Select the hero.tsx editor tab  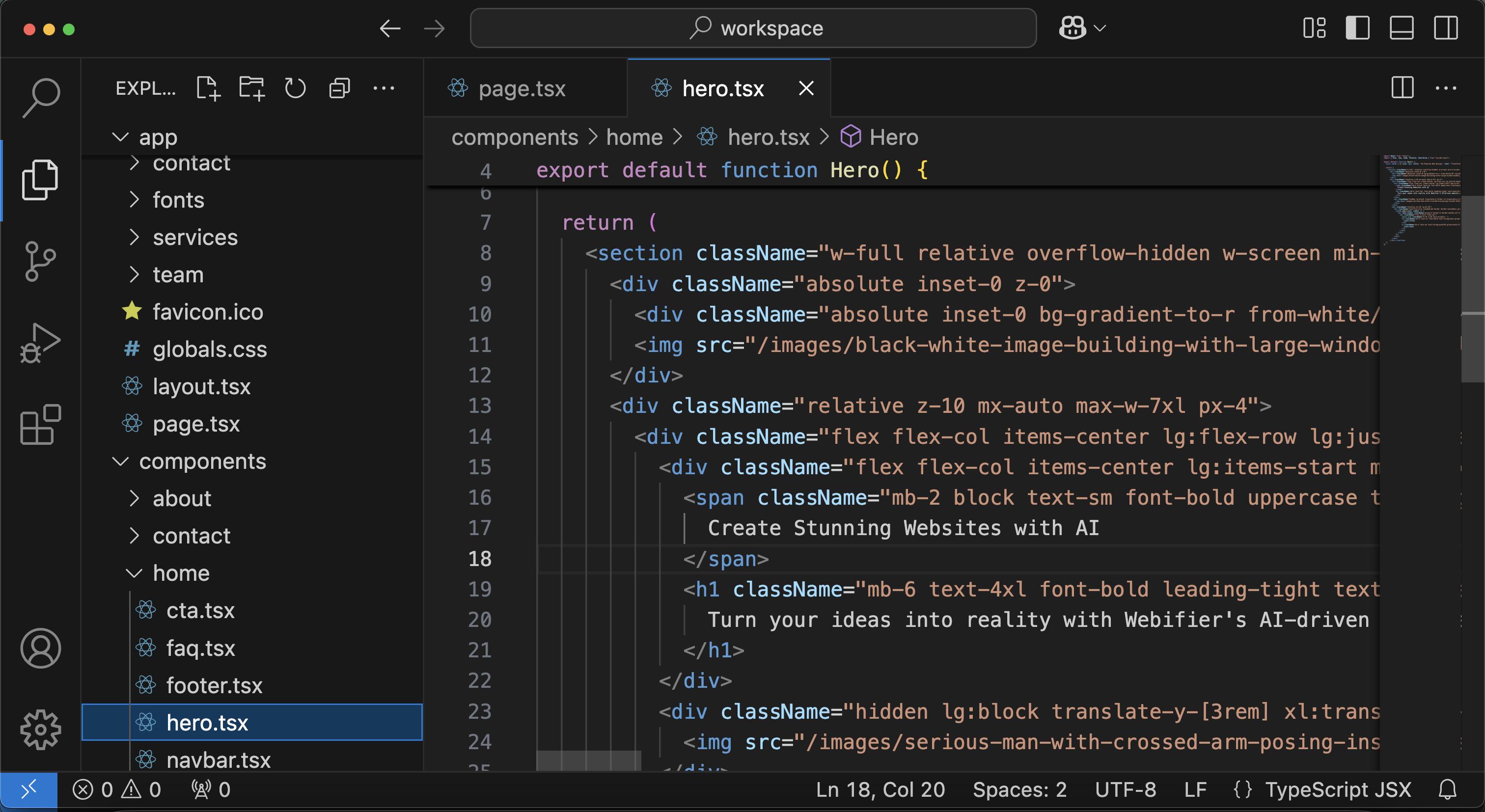tap(729, 88)
